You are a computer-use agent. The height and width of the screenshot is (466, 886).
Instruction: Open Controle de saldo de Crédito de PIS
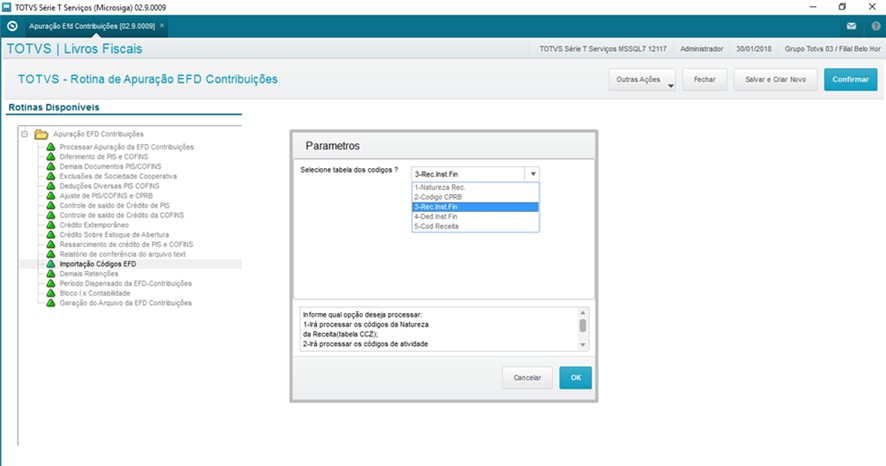pyautogui.click(x=114, y=206)
